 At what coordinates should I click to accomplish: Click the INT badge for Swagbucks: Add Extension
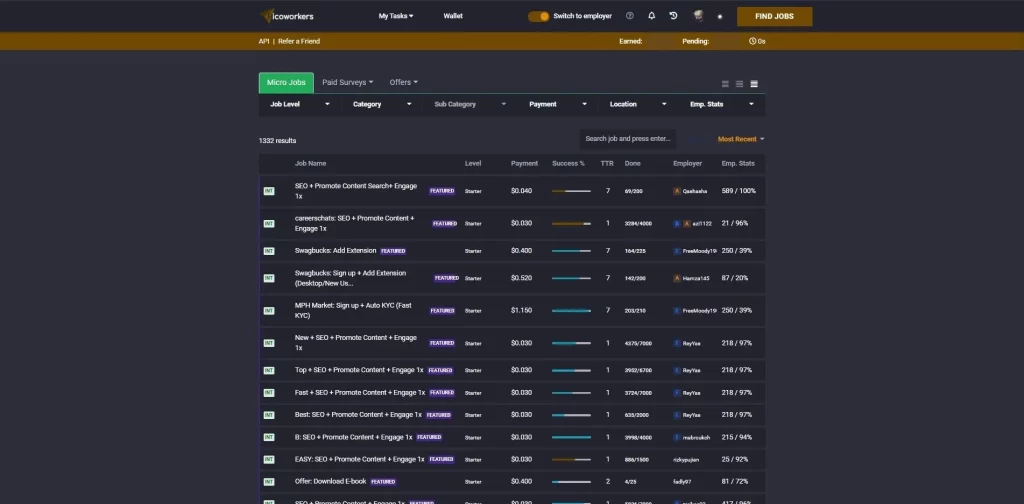(x=269, y=251)
